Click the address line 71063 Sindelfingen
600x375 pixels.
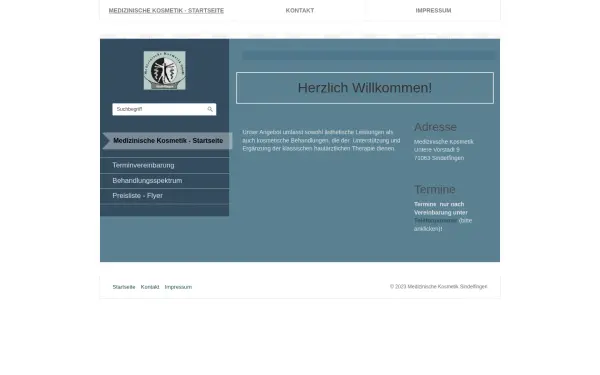(x=439, y=158)
